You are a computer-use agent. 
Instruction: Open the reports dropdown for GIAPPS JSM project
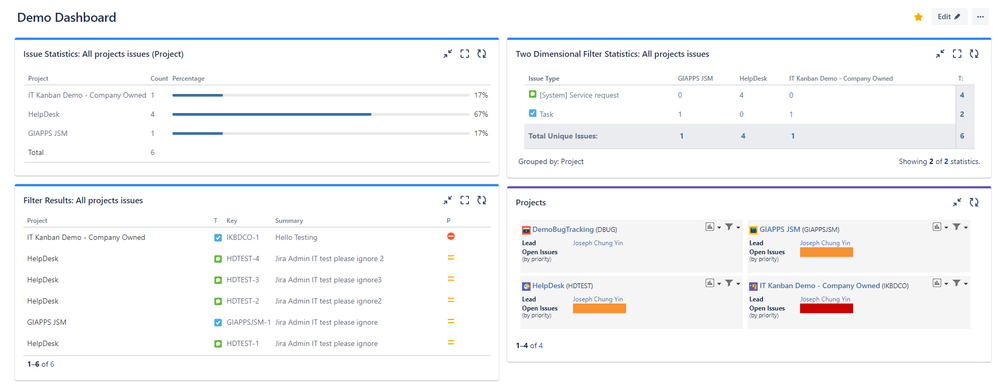pyautogui.click(x=939, y=227)
